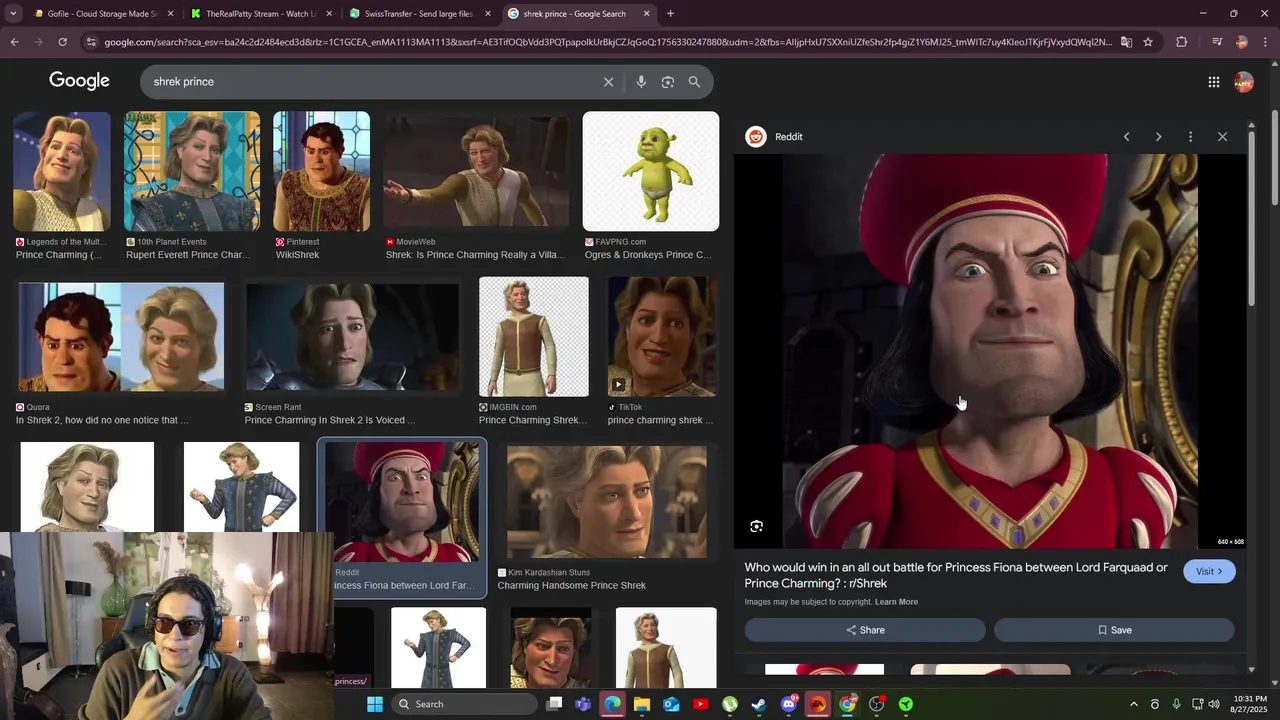Open the browser extensions puzzle icon
The image size is (1280, 720).
click(x=1182, y=42)
